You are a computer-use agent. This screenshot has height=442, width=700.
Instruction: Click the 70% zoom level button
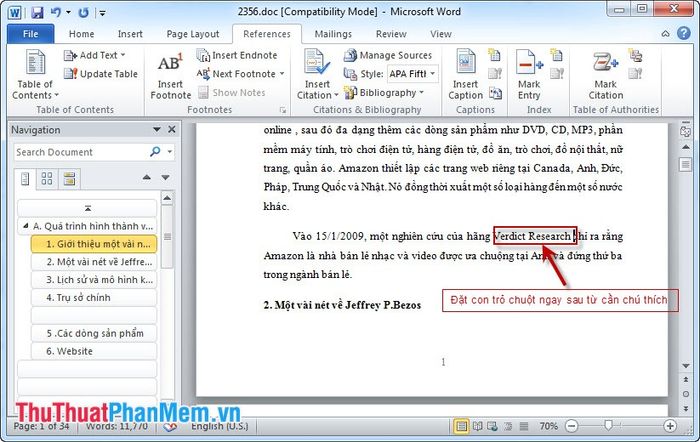pyautogui.click(x=548, y=426)
